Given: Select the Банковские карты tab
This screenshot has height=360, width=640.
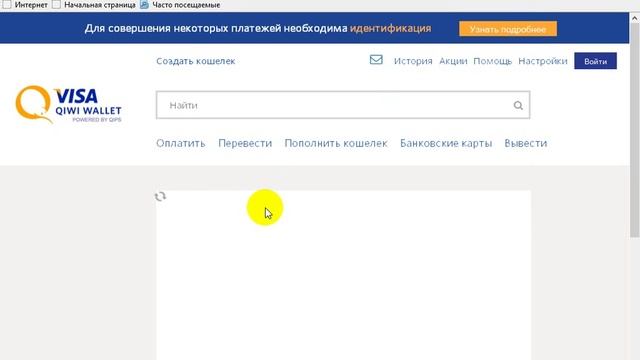Looking at the screenshot, I should click(x=446, y=143).
